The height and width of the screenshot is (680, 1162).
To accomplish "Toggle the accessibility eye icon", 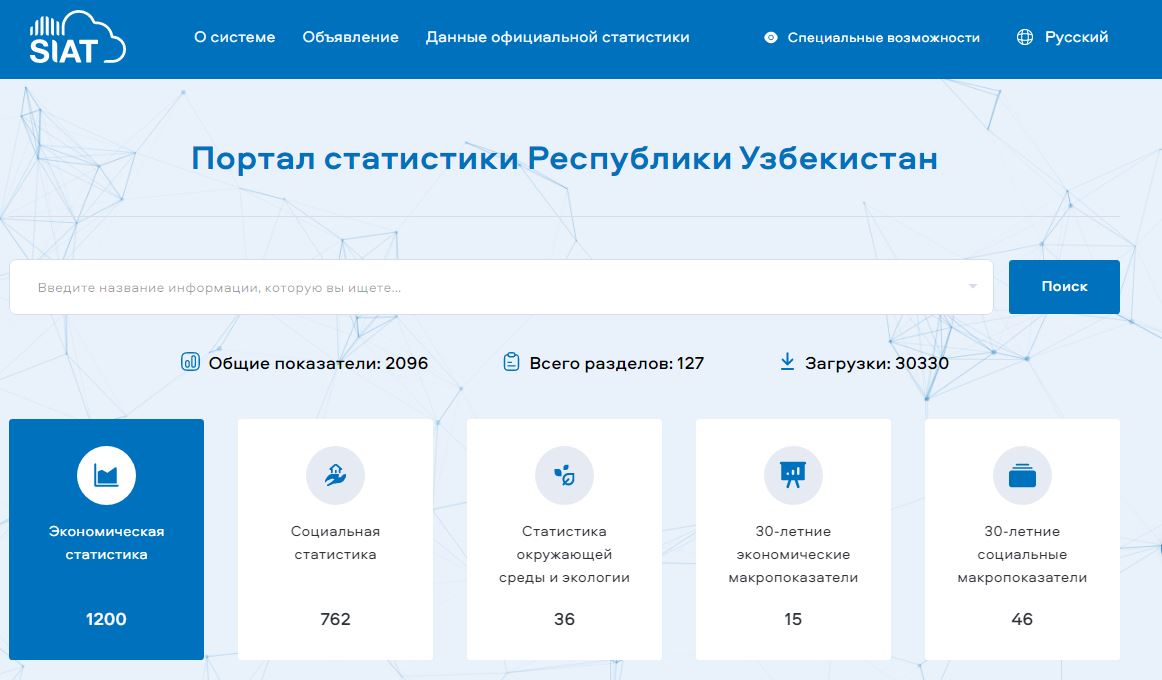I will 770,38.
